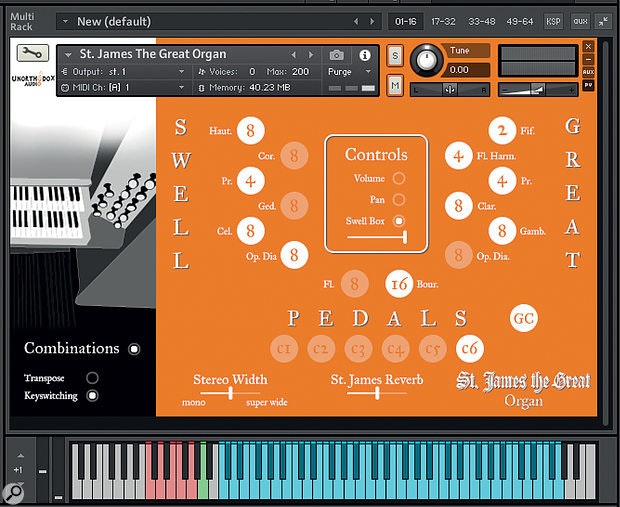The height and width of the screenshot is (507, 620).
Task: Select the Swell Box radio button
Action: 399,221
